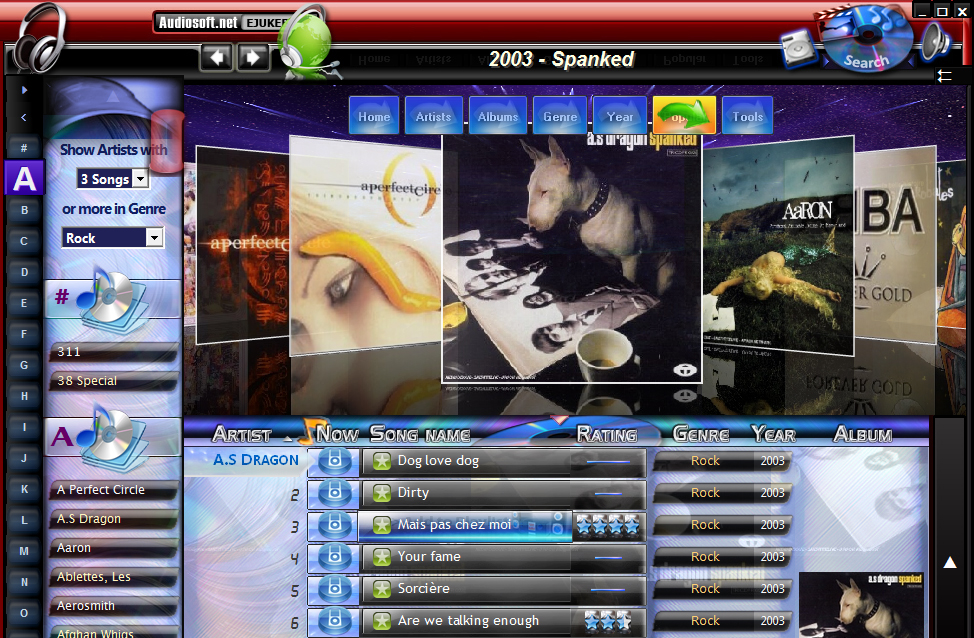Open the Rock genre dropdown
Viewport: 974px width, 638px height.
tap(154, 237)
